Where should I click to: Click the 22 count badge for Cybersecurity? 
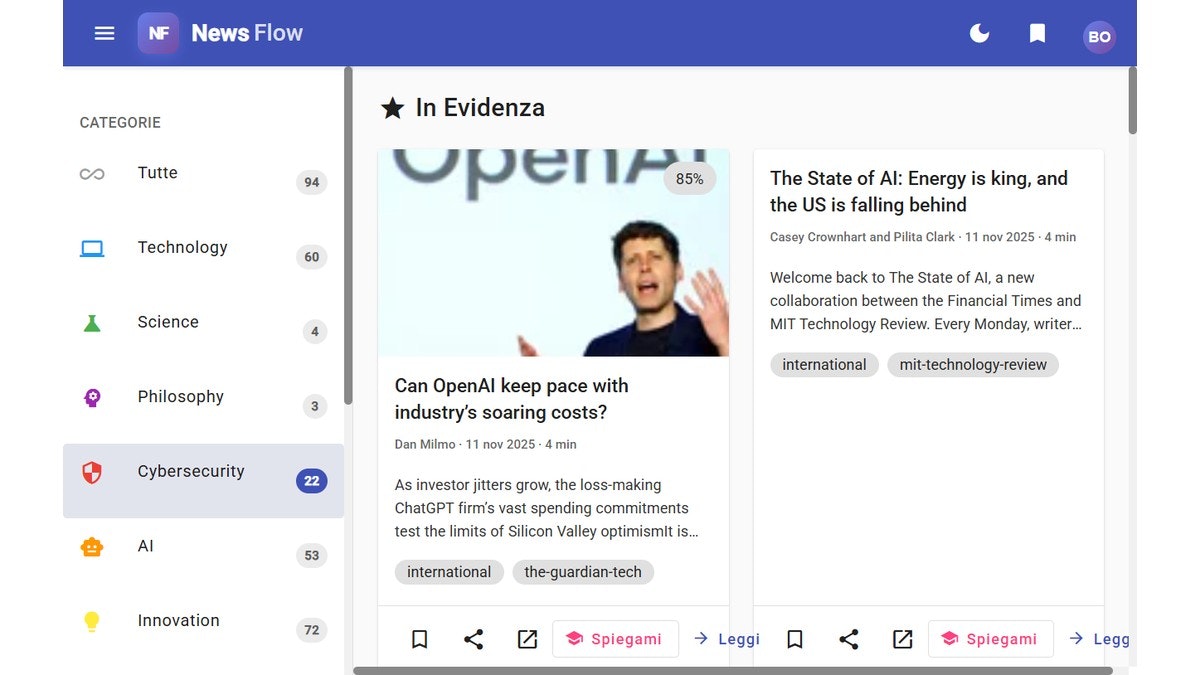[x=312, y=481]
